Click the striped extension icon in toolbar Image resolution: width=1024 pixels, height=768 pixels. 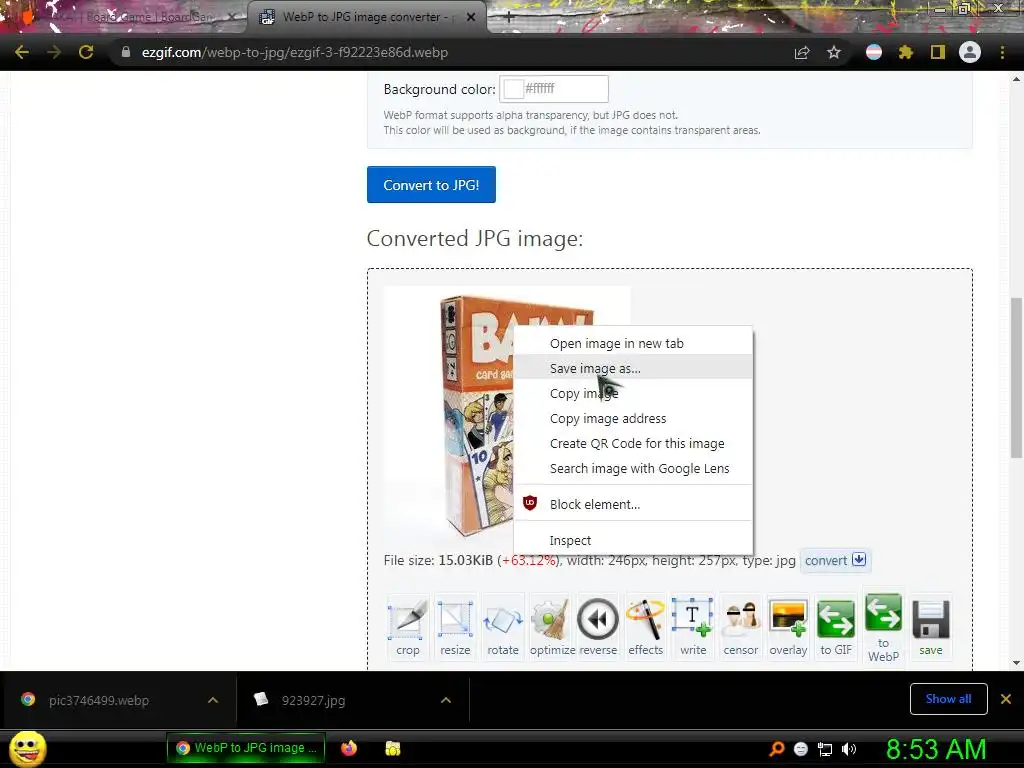tap(874, 52)
